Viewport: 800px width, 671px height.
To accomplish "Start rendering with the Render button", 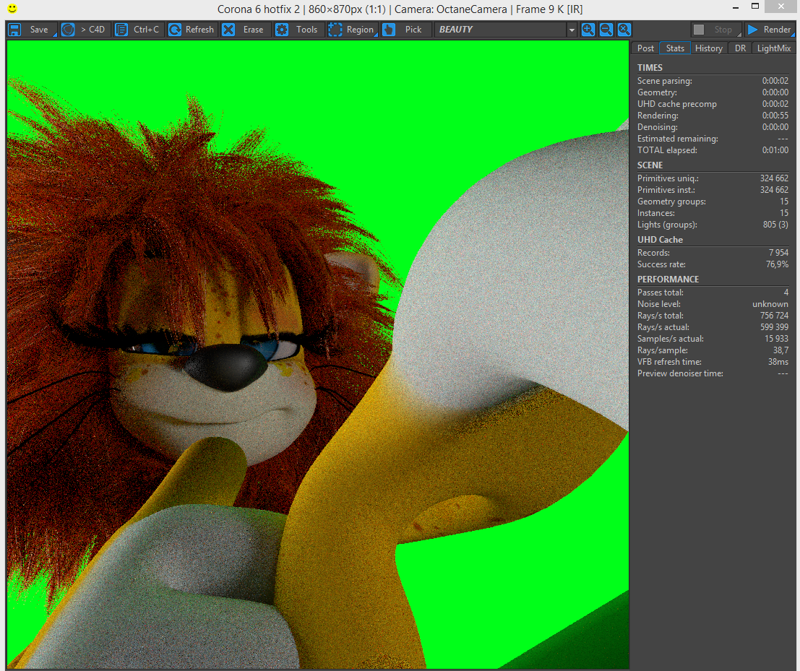I will pyautogui.click(x=769, y=30).
